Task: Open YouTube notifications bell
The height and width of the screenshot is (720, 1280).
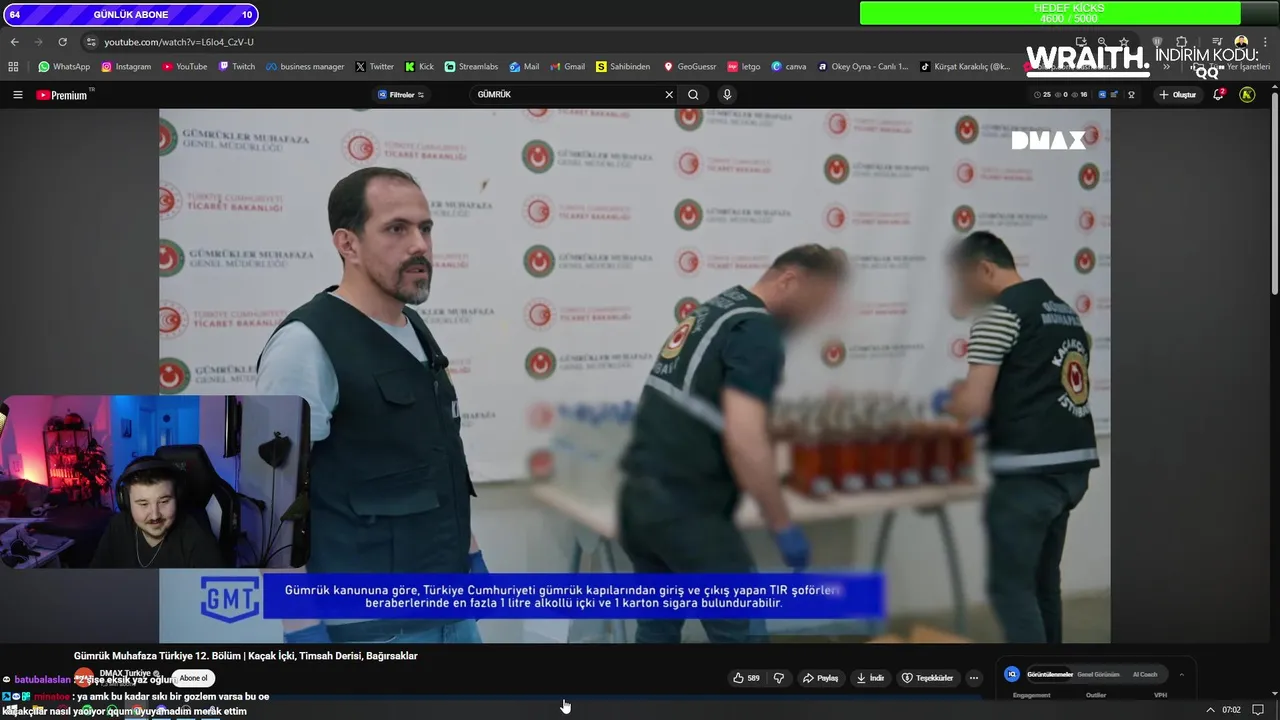Action: [1219, 94]
